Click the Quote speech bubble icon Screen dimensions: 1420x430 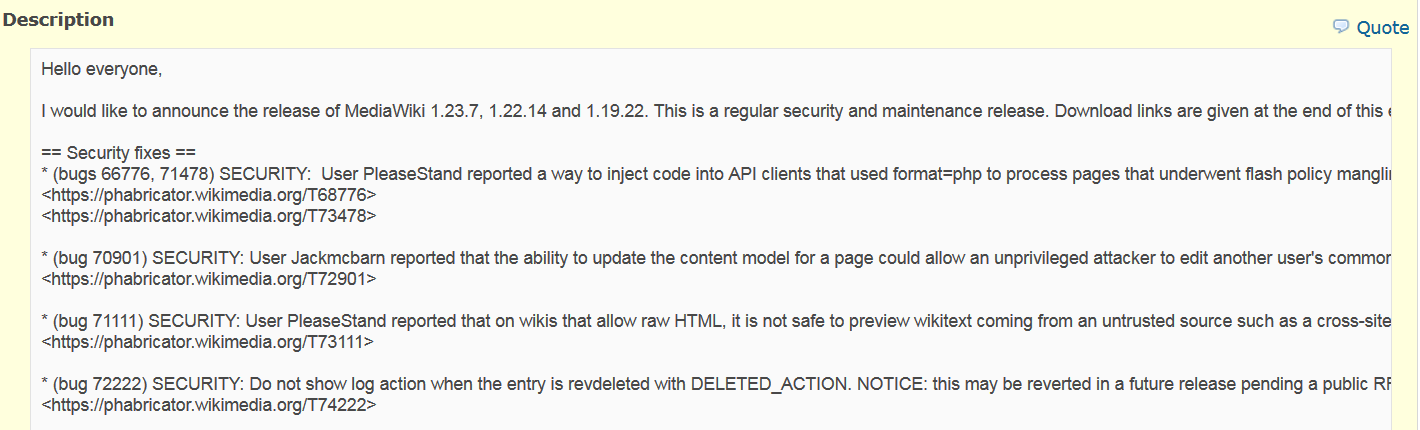click(x=1341, y=27)
